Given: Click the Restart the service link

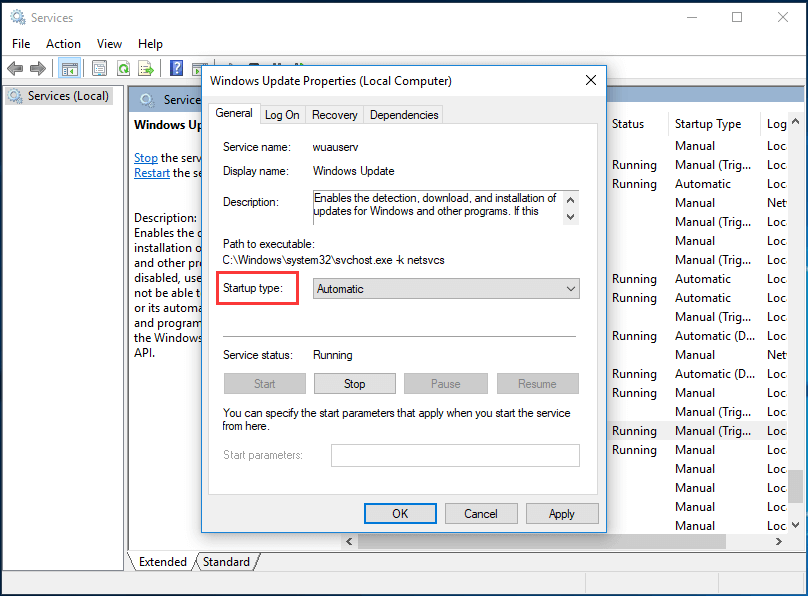Looking at the screenshot, I should [152, 173].
